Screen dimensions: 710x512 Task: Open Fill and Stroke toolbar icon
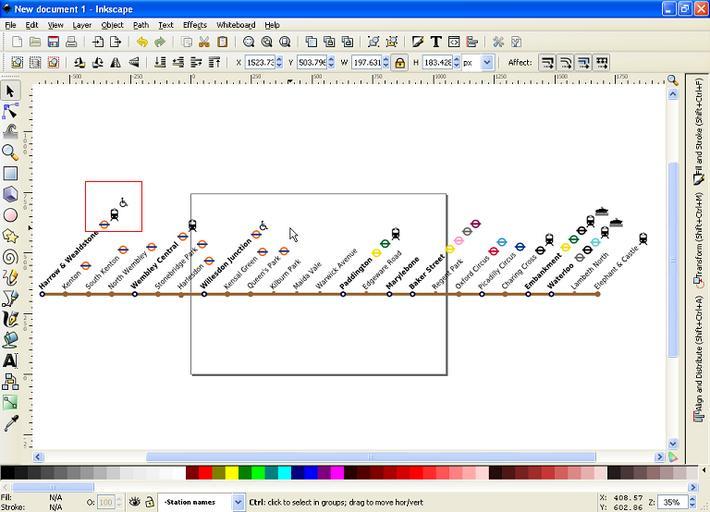coord(417,42)
